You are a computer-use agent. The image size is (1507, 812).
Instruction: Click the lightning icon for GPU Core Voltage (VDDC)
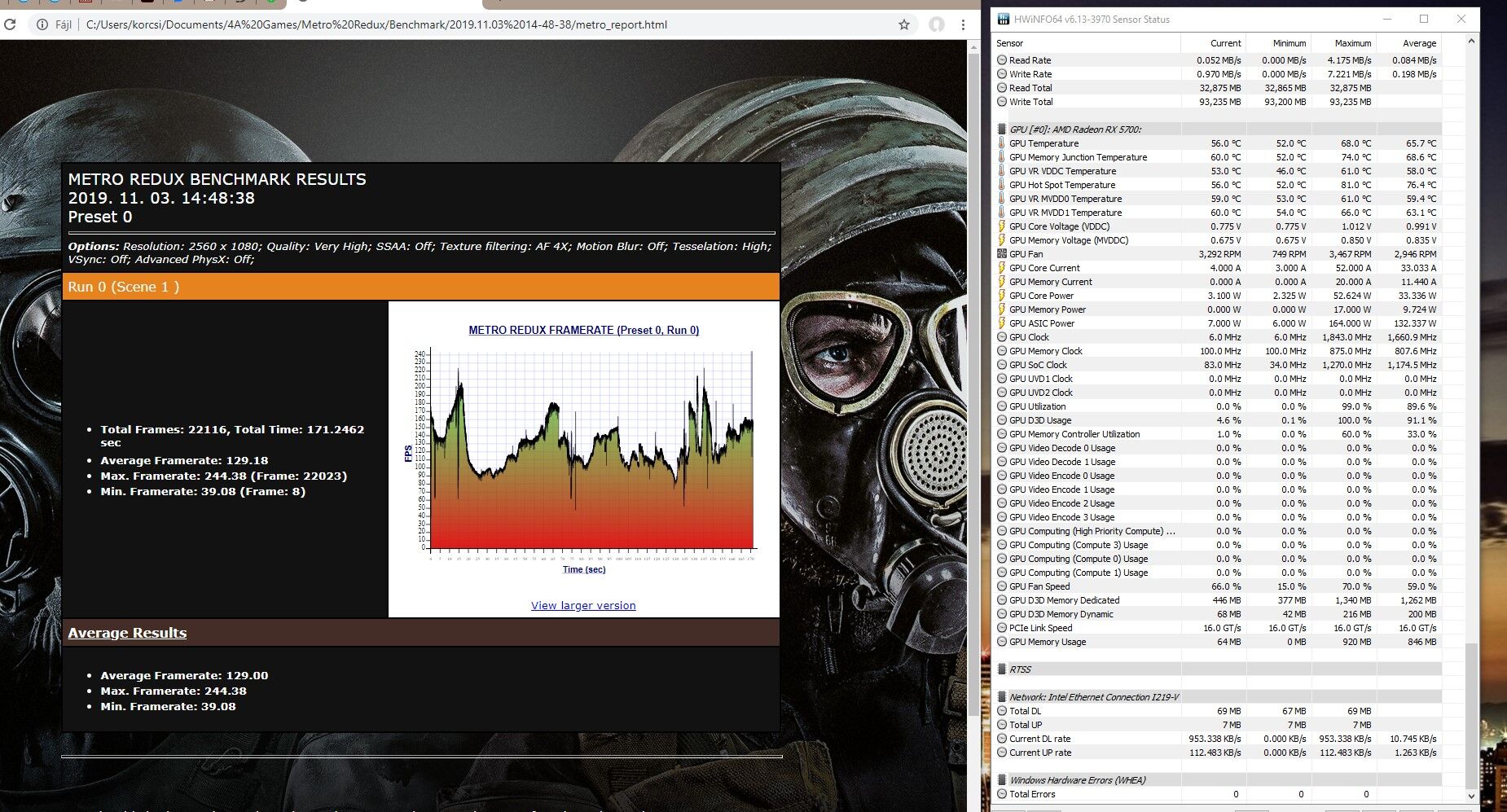point(1002,226)
